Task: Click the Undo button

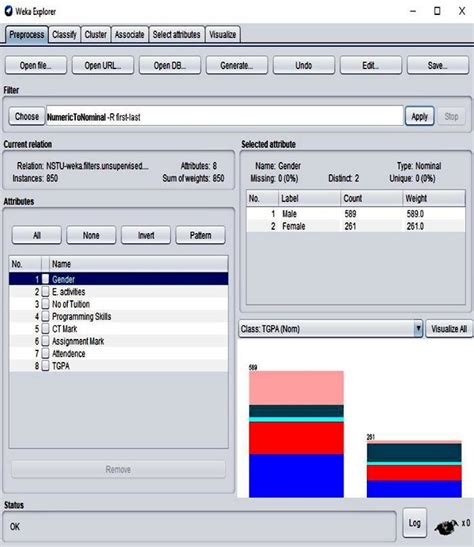Action: click(304, 65)
